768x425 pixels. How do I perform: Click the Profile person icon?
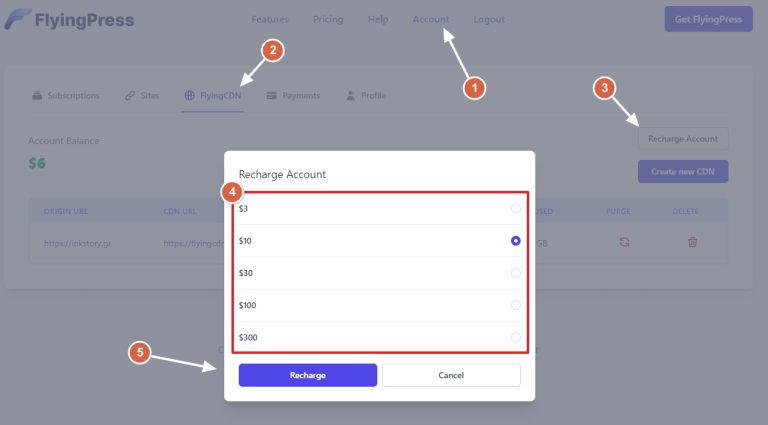coord(351,96)
